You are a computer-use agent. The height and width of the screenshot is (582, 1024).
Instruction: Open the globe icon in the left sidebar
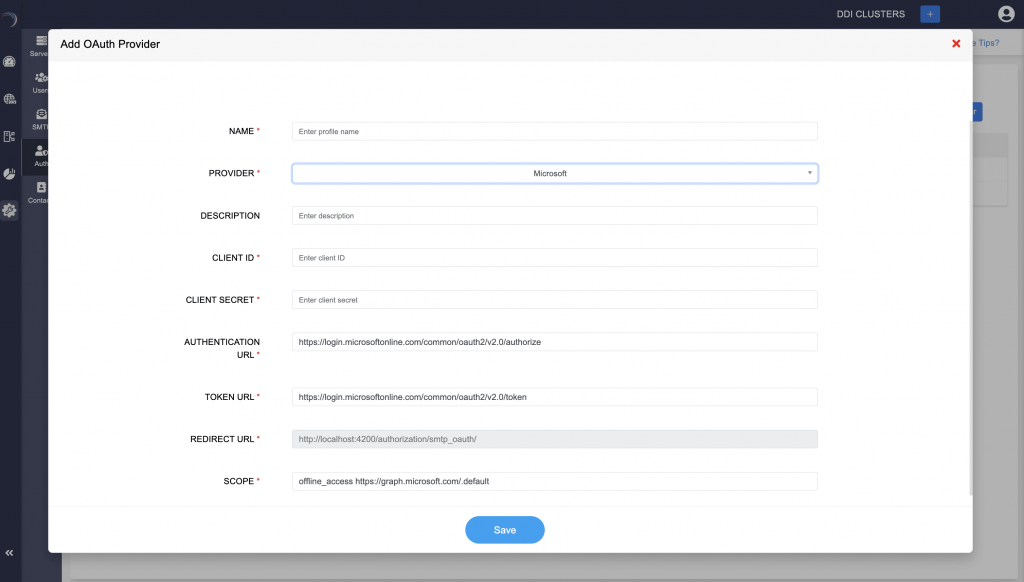(x=9, y=98)
